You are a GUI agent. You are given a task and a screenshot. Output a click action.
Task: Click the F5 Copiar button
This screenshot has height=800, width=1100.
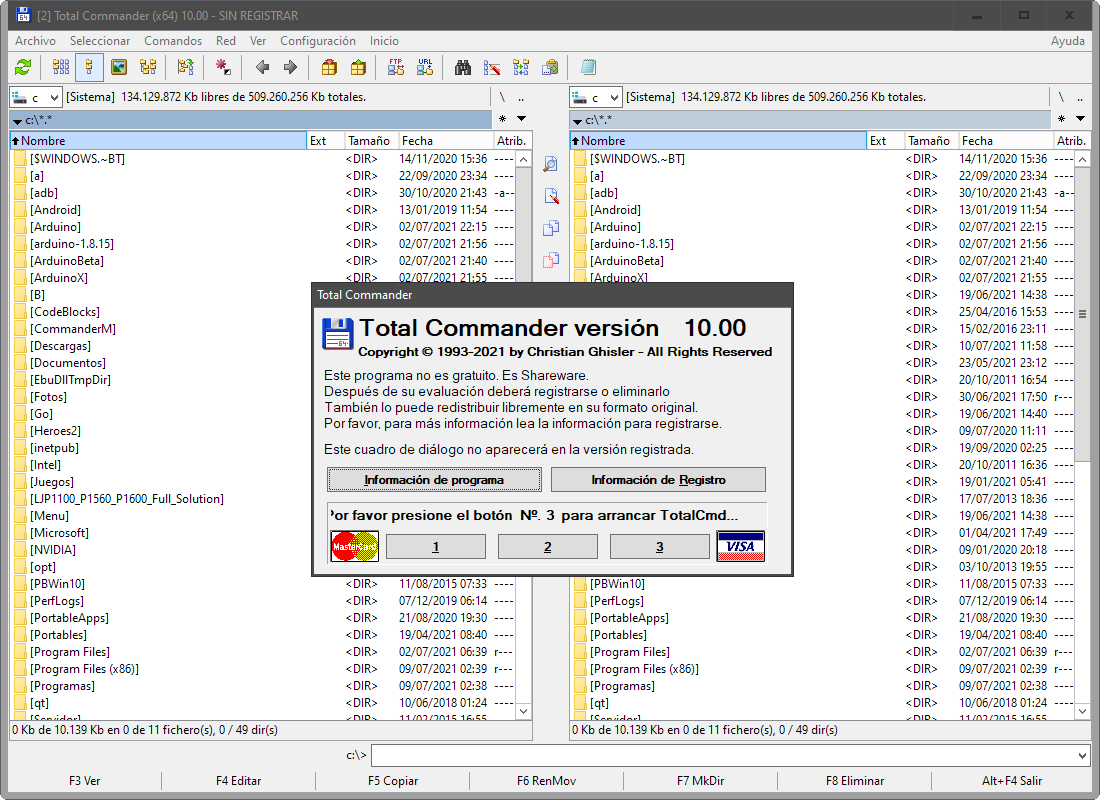click(x=393, y=780)
